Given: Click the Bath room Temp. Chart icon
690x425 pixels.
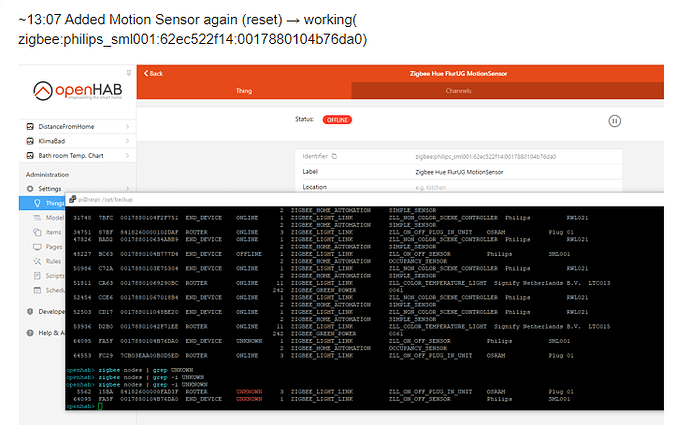Looking at the screenshot, I should [30, 156].
